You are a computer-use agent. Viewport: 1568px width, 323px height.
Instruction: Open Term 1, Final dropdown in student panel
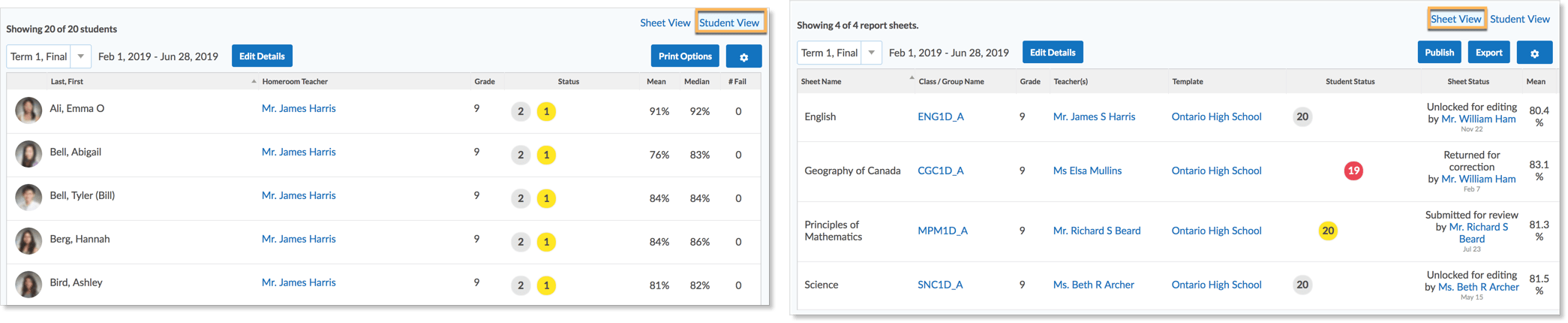(x=80, y=56)
